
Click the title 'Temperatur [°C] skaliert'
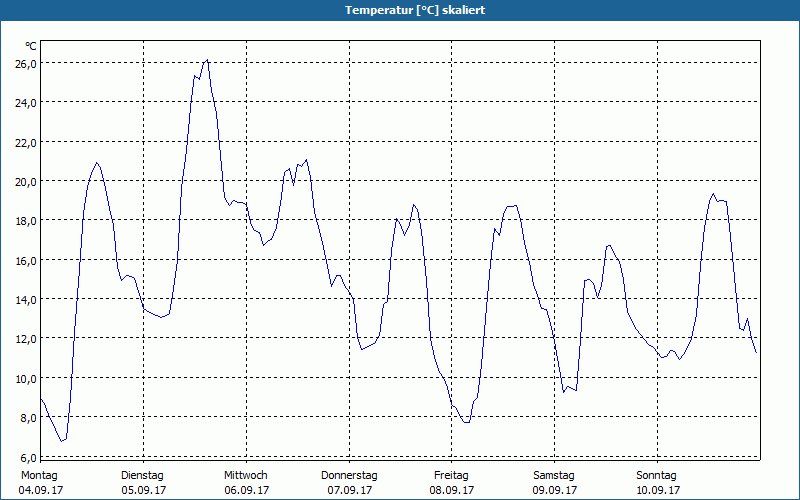tap(415, 10)
